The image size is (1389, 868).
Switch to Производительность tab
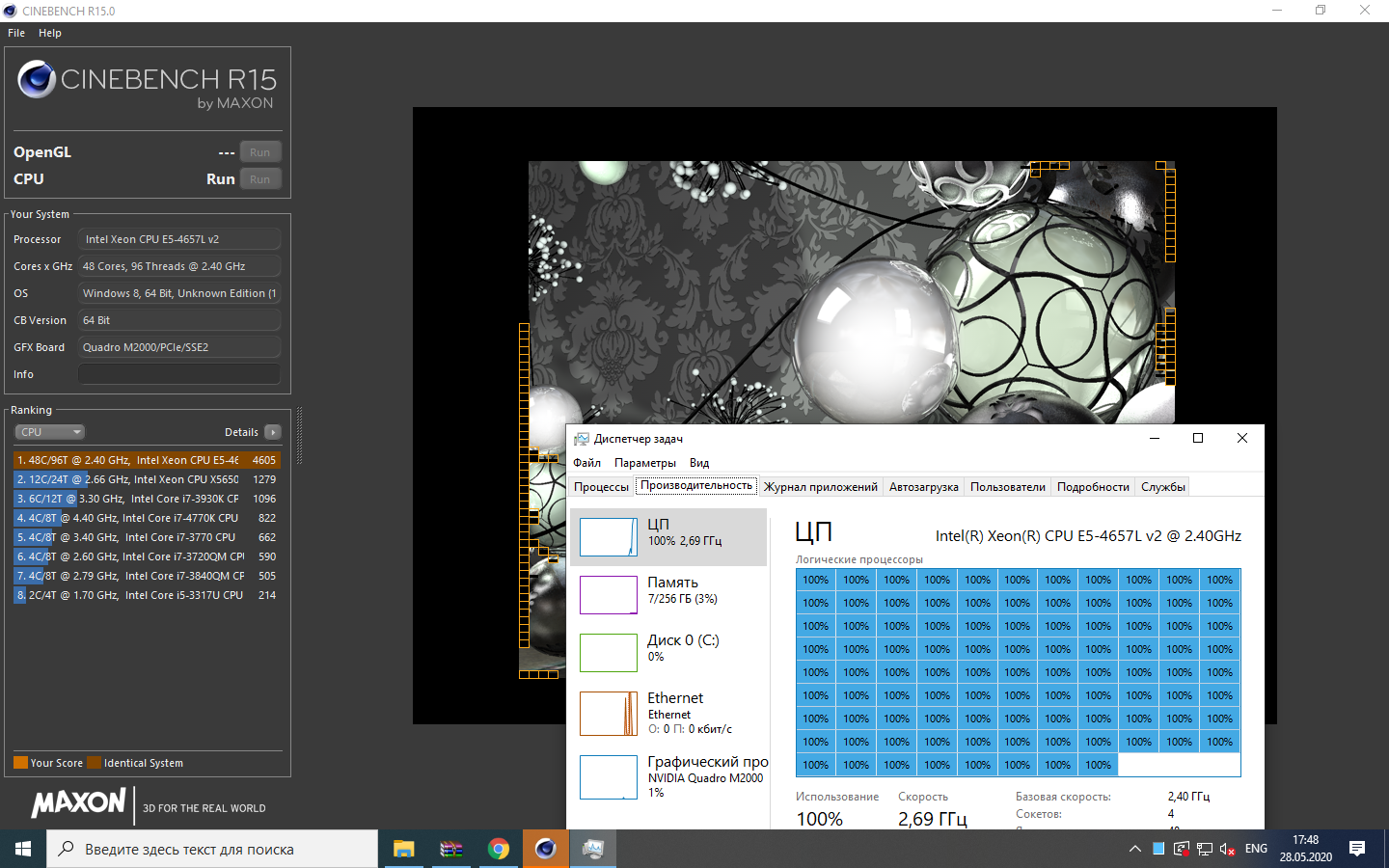pos(696,486)
